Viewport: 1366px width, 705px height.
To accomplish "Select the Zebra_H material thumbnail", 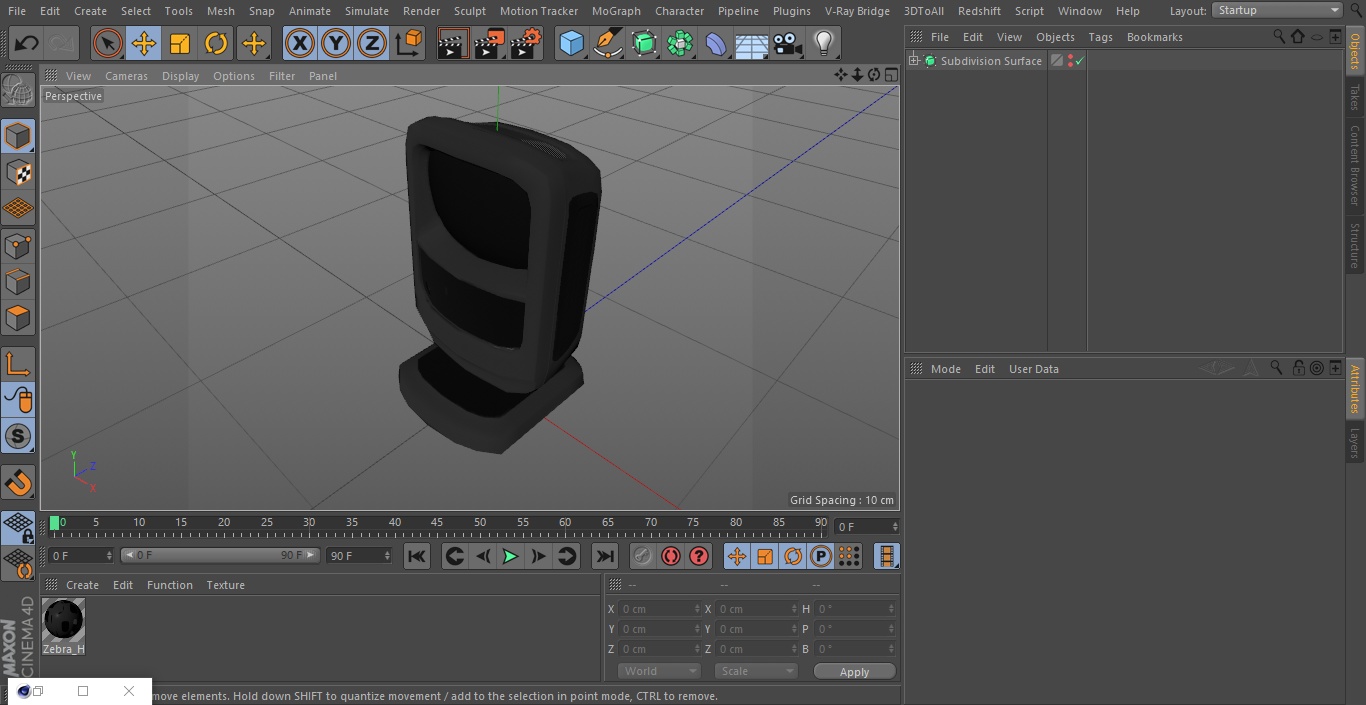I will 63,621.
